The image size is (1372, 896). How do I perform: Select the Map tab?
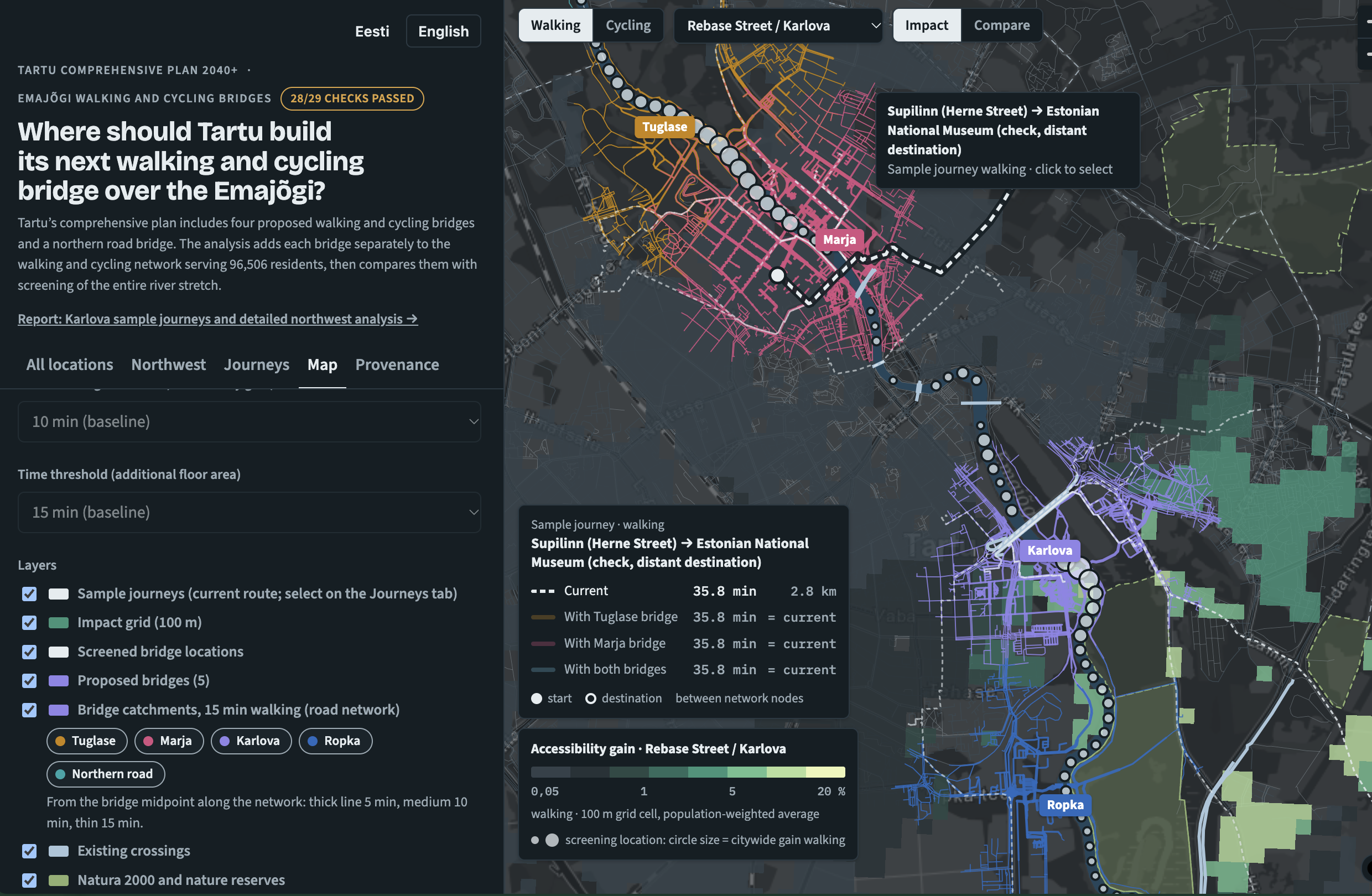tap(322, 364)
